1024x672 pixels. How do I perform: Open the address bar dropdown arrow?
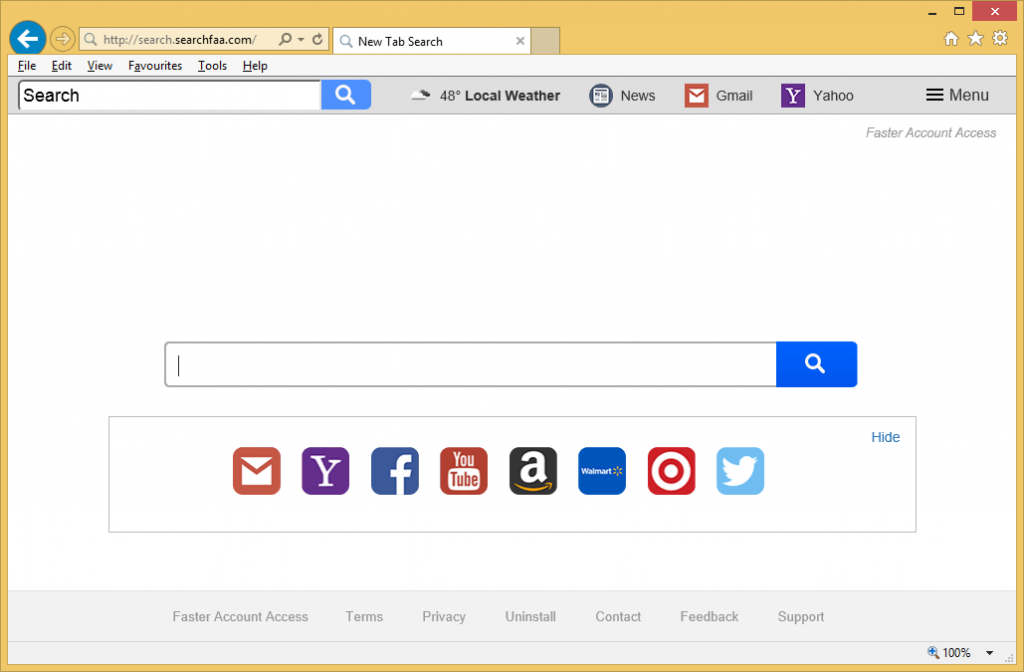[301, 40]
